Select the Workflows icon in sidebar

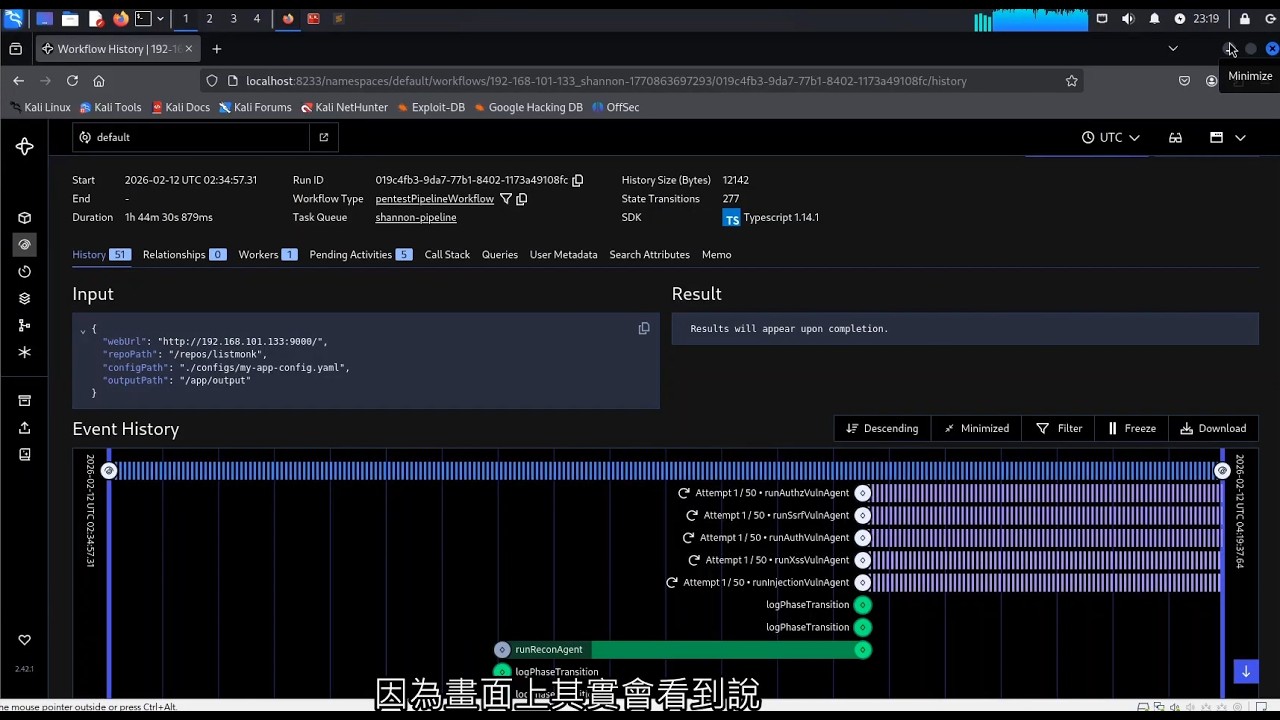pyautogui.click(x=24, y=244)
